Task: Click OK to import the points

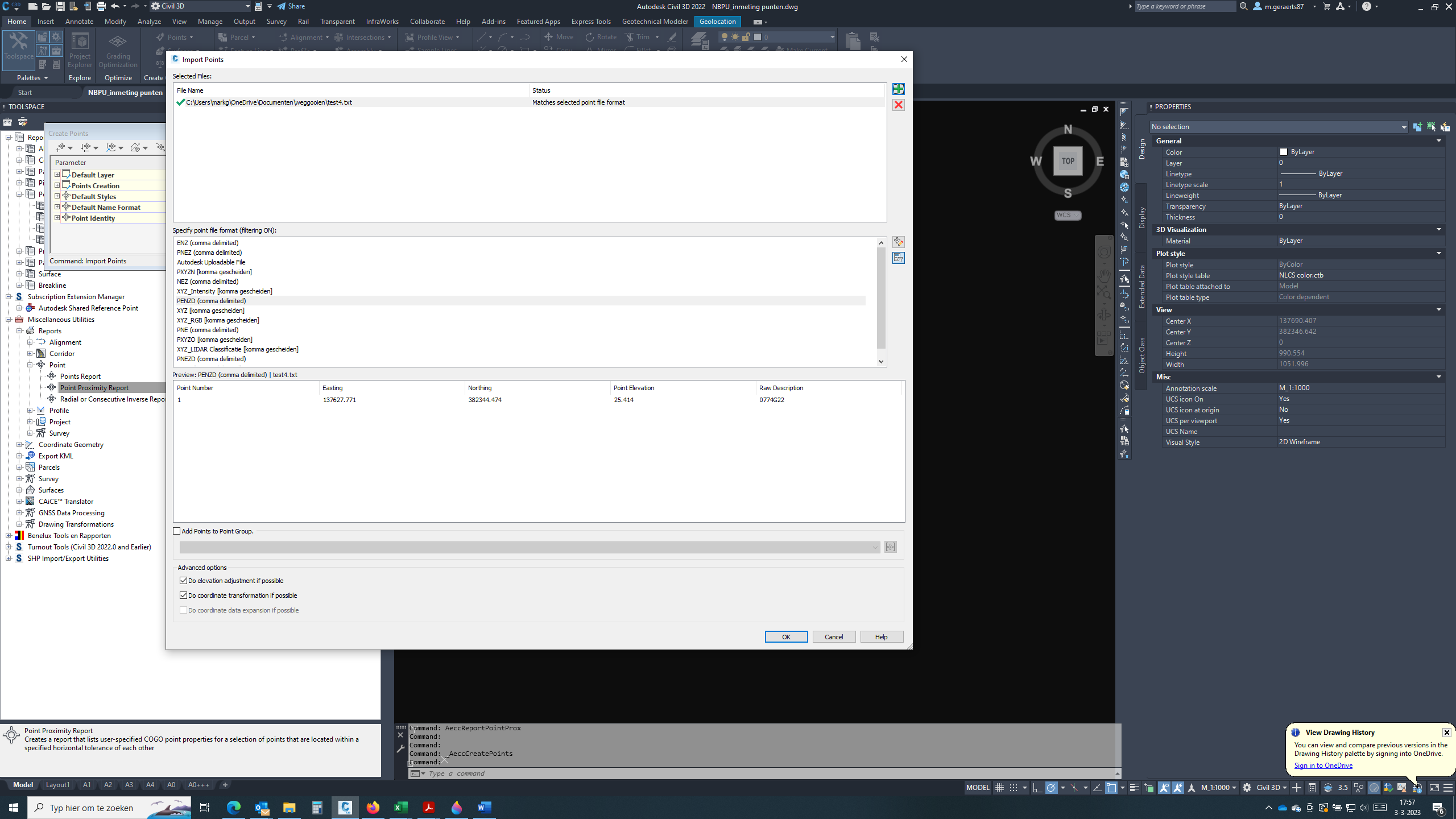Action: (x=786, y=636)
